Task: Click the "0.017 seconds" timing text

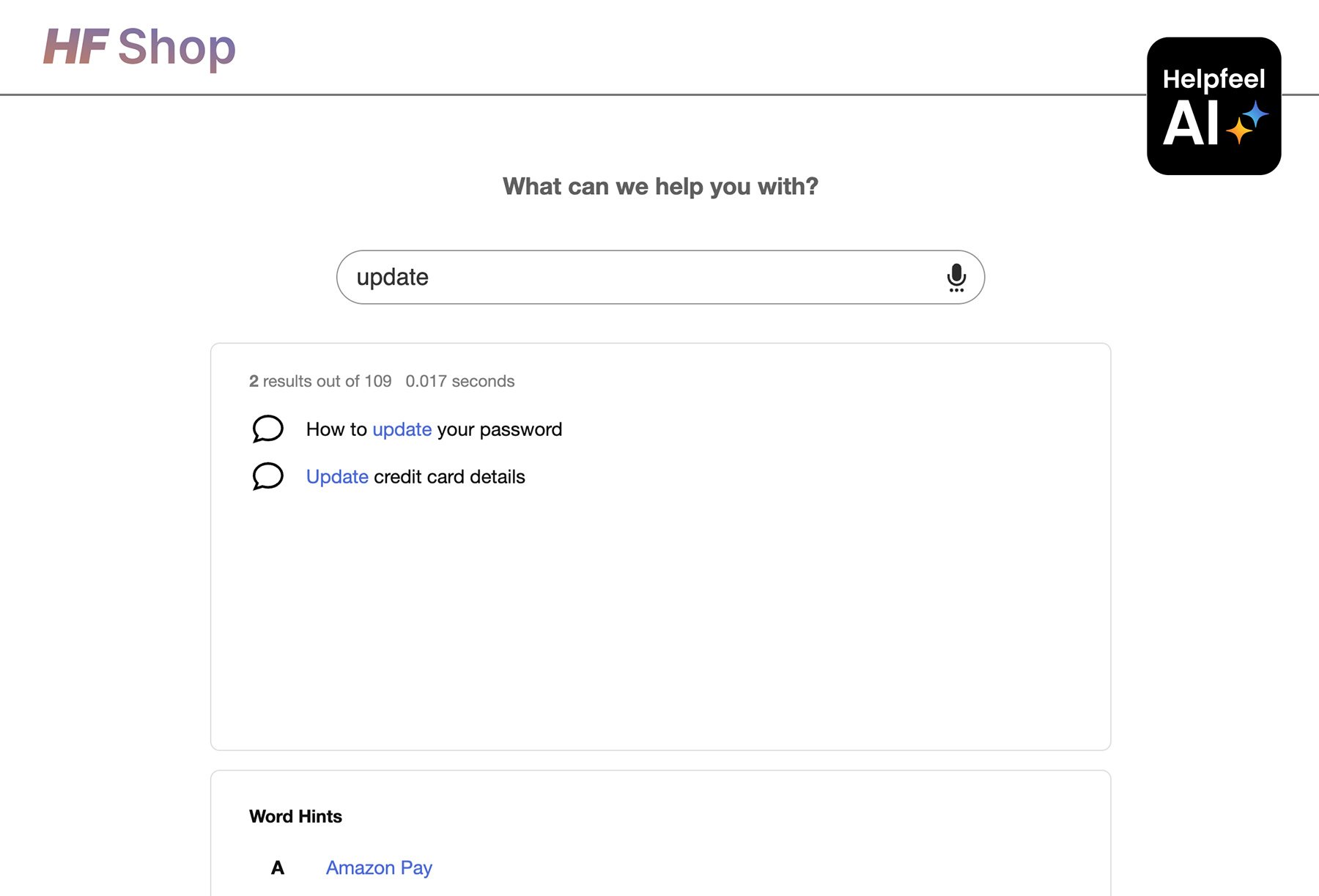Action: point(459,381)
